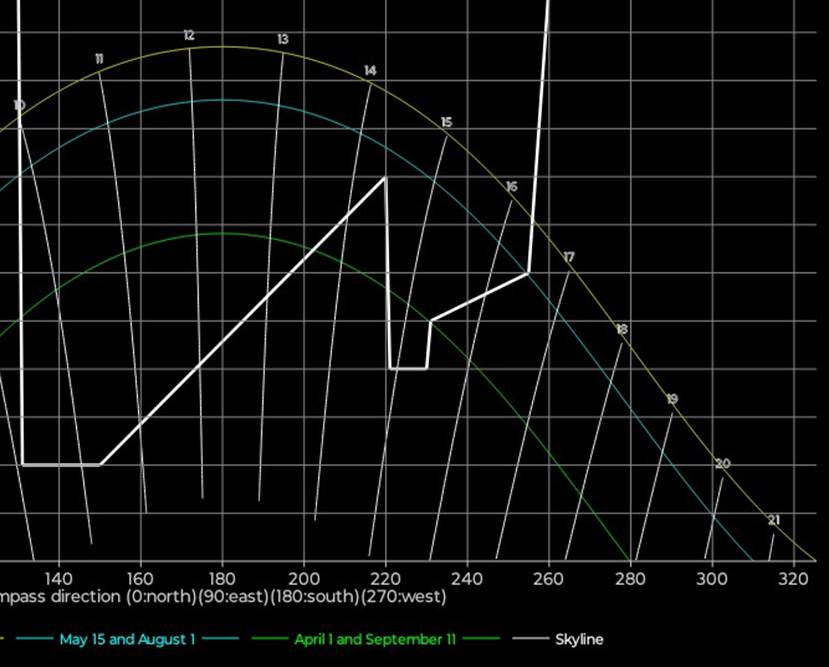Screen dimensions: 829x667
Task: Select the hour 16 marker label
Action: coord(511,187)
